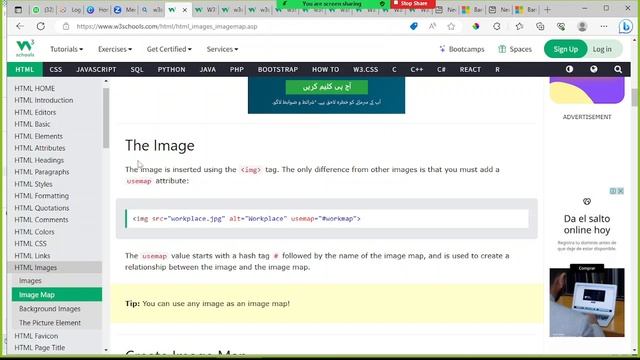Open the browser extensions refresh-circle icon
Viewport: 640px width, 360px height.
tap(497, 27)
